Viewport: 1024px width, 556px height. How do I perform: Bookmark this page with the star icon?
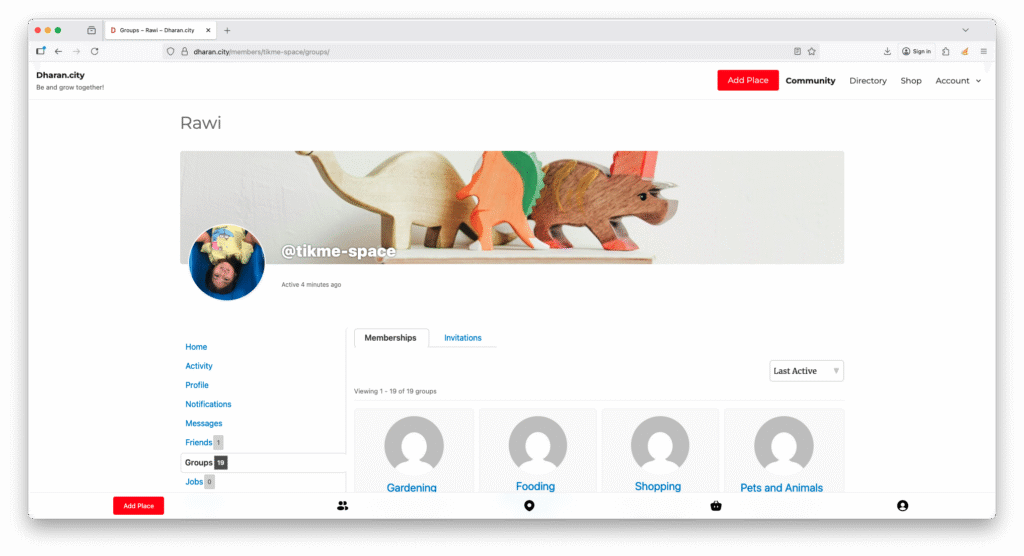pyautogui.click(x=812, y=51)
